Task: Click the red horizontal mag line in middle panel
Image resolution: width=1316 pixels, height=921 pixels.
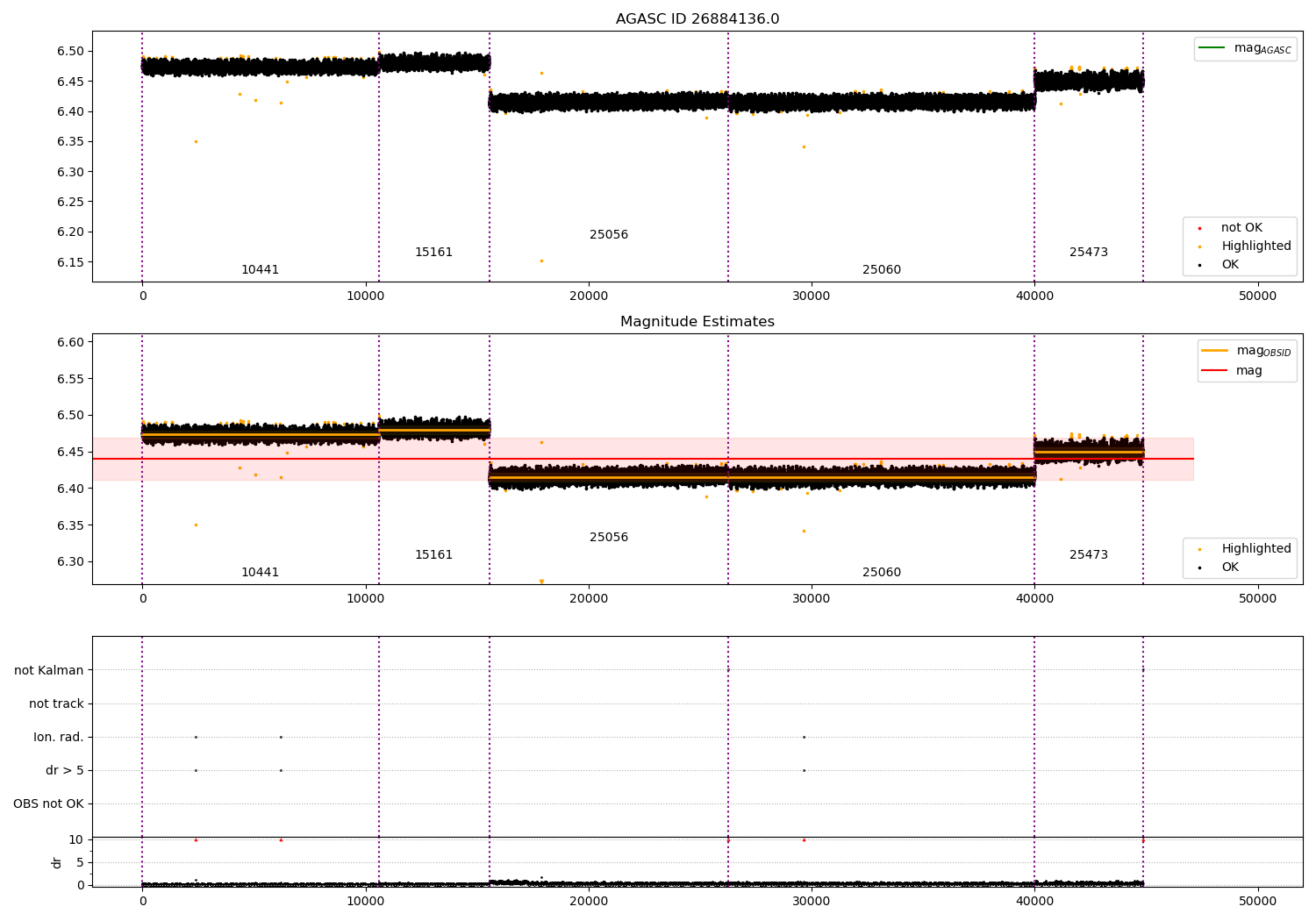Action: pyautogui.click(x=642, y=459)
